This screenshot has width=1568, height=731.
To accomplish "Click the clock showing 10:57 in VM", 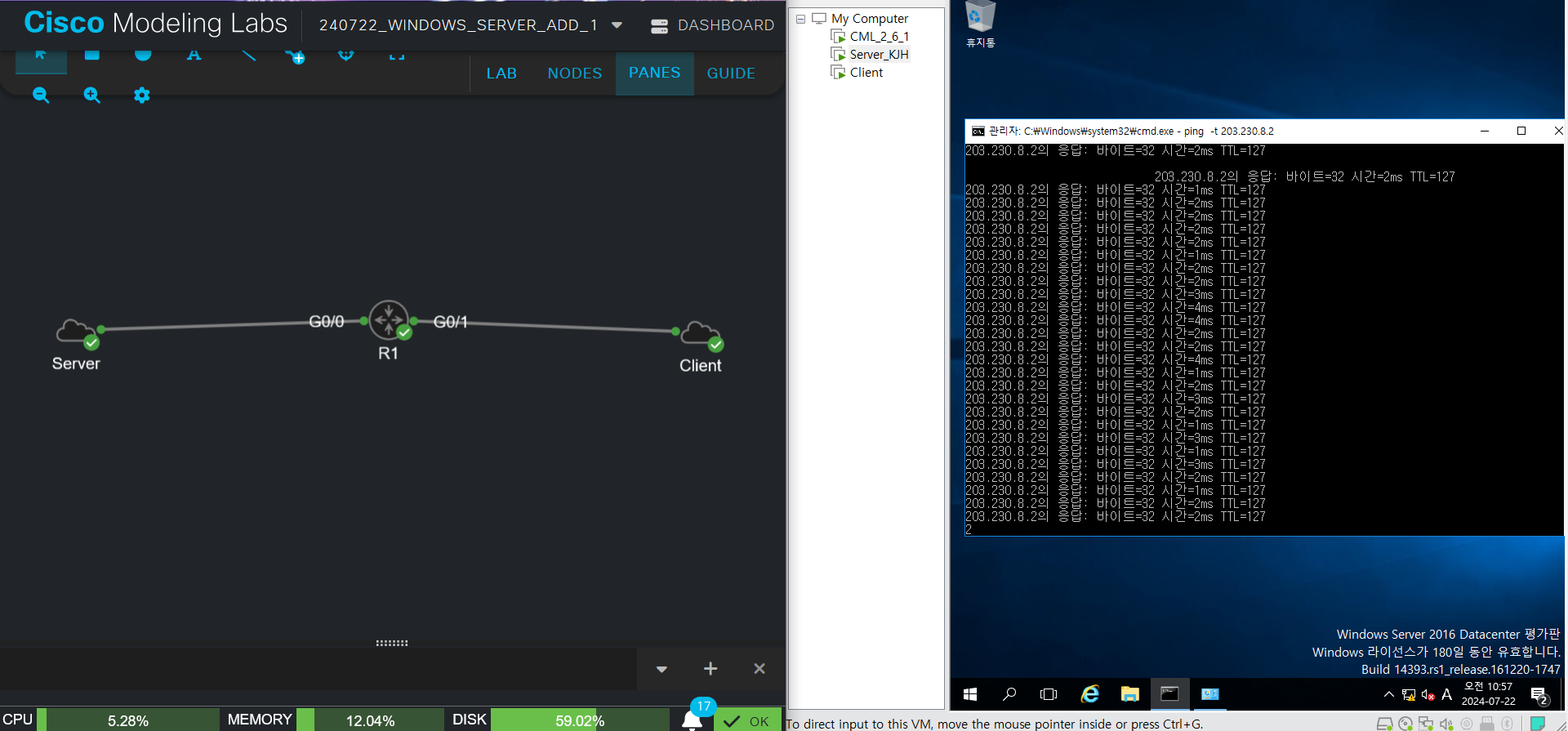I will [x=1488, y=694].
